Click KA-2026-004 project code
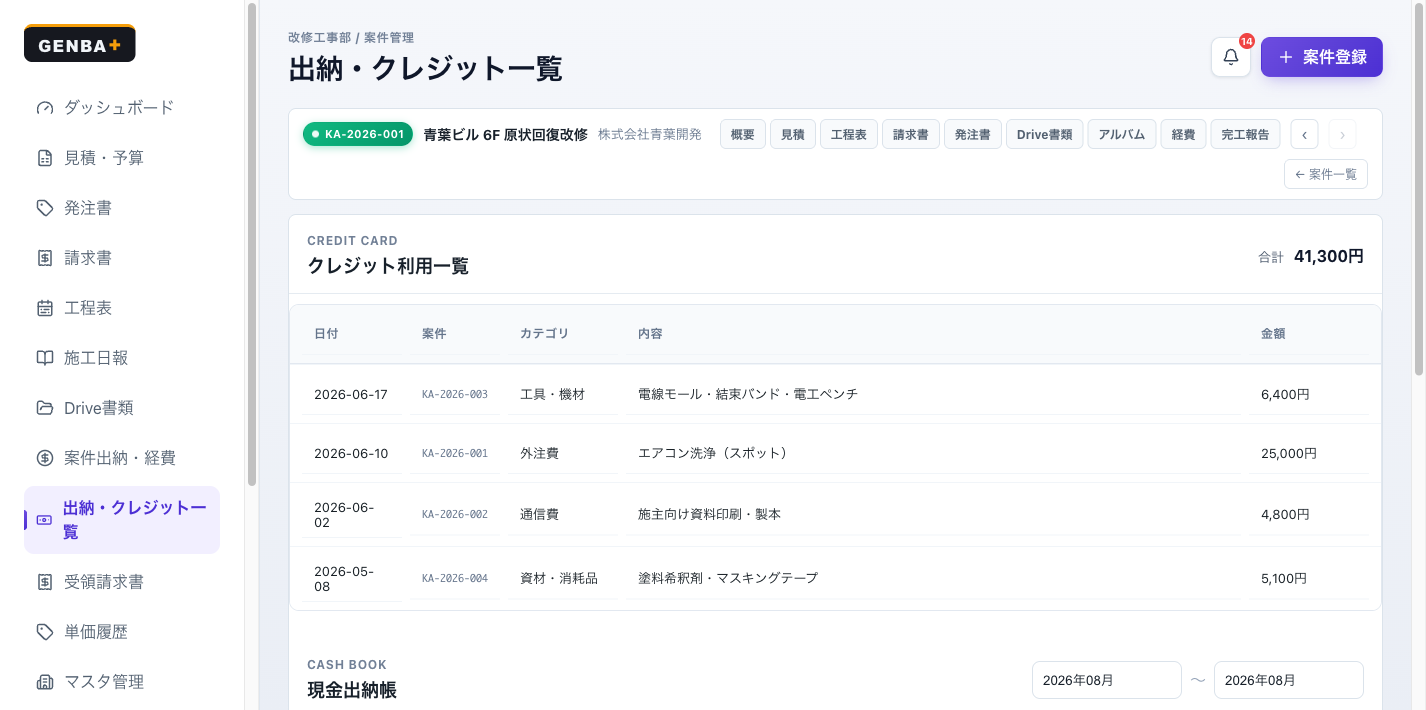The width and height of the screenshot is (1426, 710). 455,578
